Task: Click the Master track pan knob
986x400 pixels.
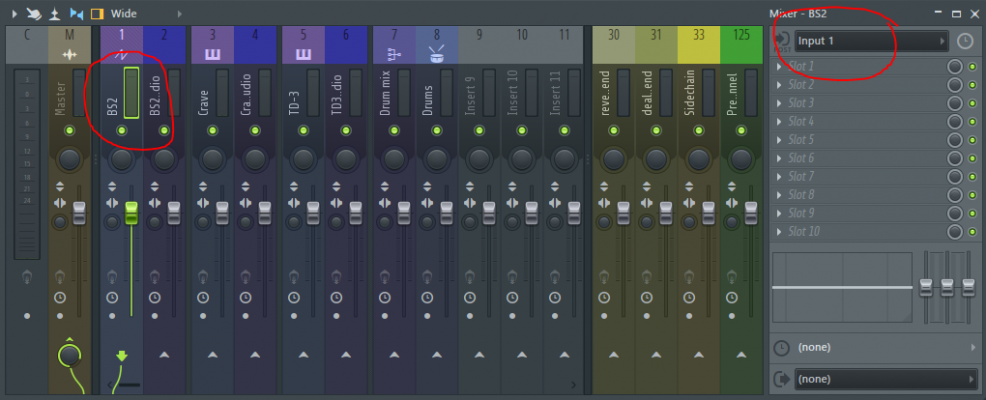Action: (69, 159)
